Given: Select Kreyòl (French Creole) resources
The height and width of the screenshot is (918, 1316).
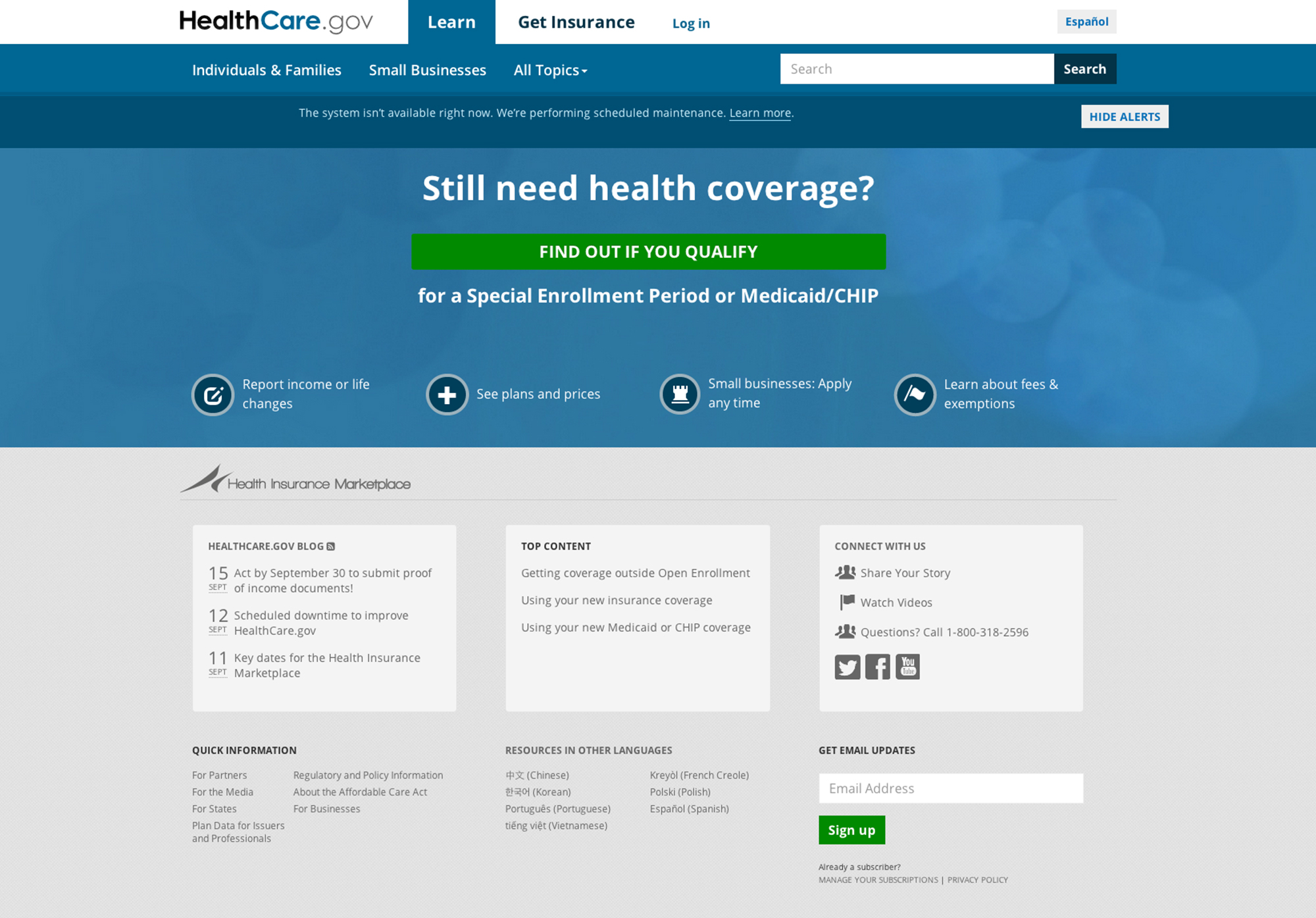Looking at the screenshot, I should point(699,775).
